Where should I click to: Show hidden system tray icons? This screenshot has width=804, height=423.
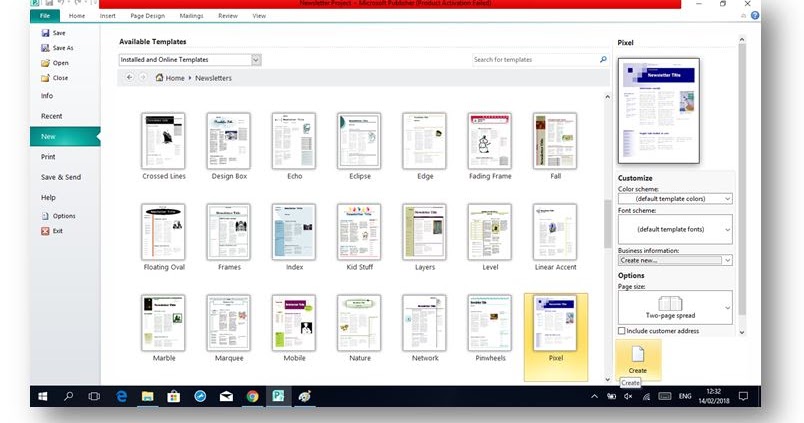pos(594,396)
